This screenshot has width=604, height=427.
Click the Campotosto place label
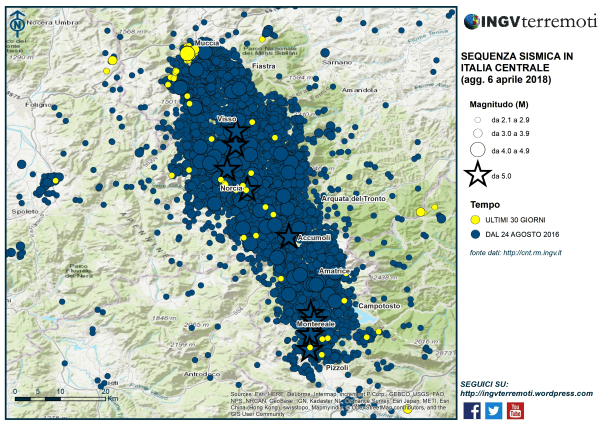click(379, 306)
